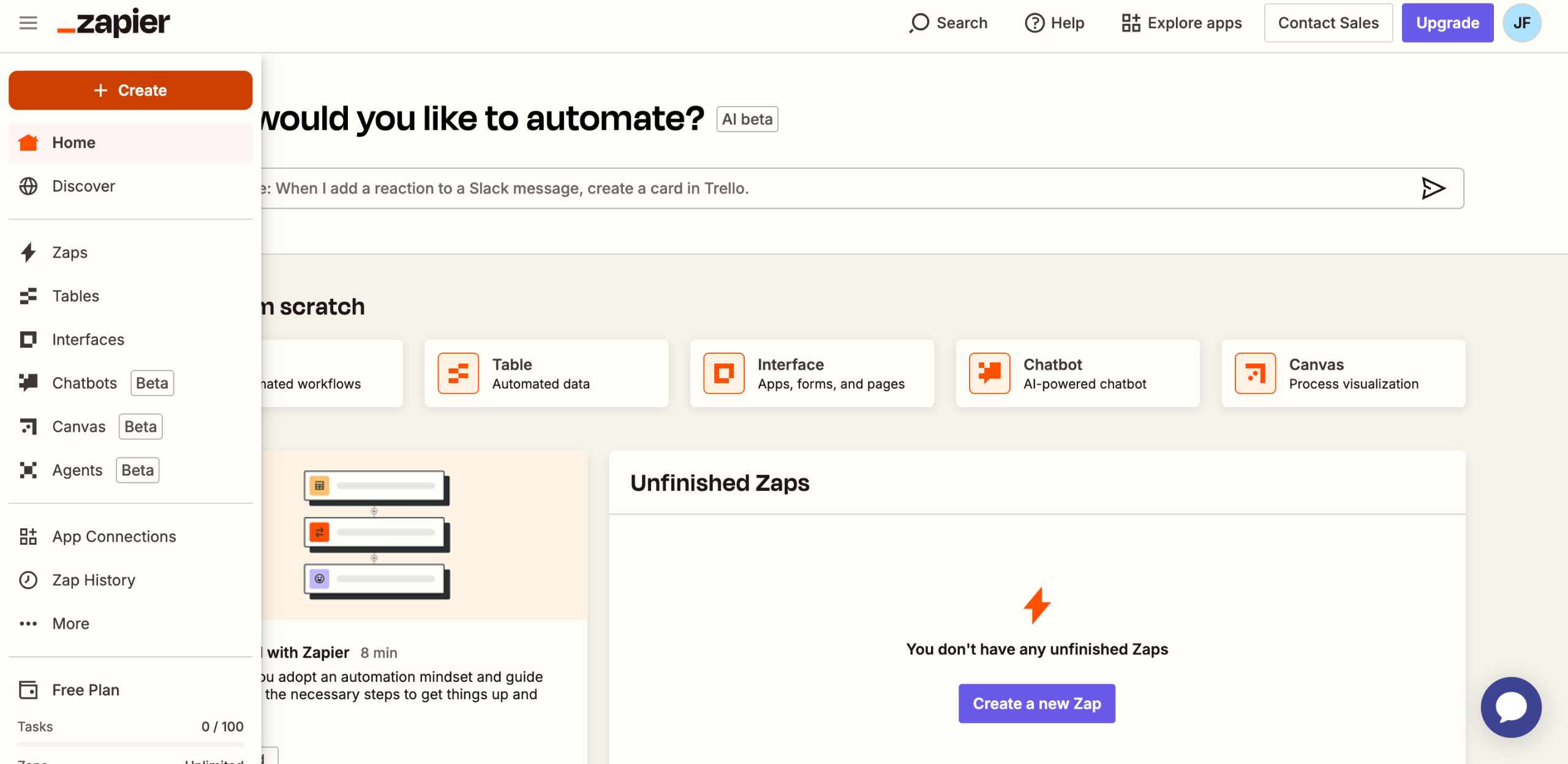Open the Zap History clock icon
This screenshot has width=1568, height=764.
(28, 580)
